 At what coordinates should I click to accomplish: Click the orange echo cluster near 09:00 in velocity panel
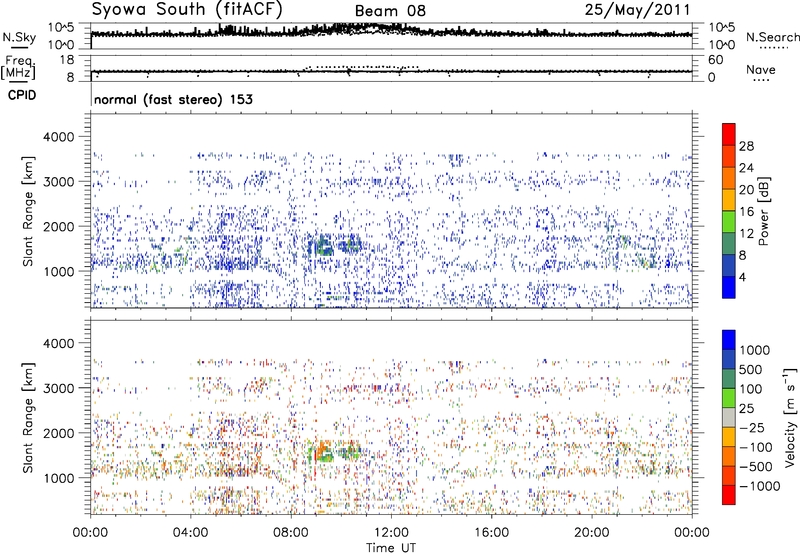pyautogui.click(x=321, y=450)
